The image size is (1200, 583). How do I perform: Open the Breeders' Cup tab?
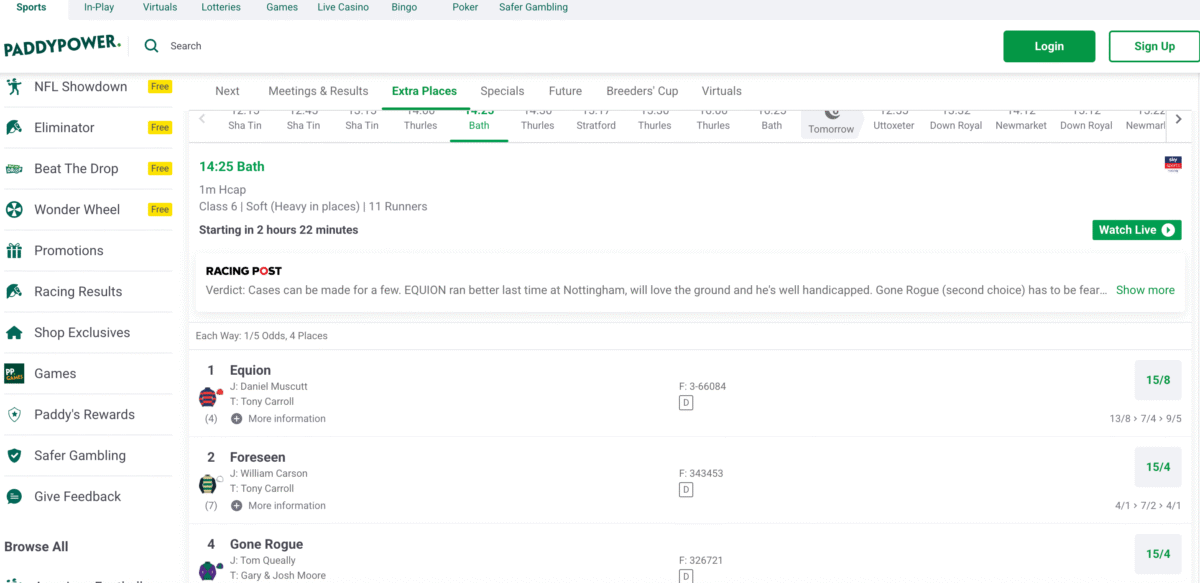642,91
